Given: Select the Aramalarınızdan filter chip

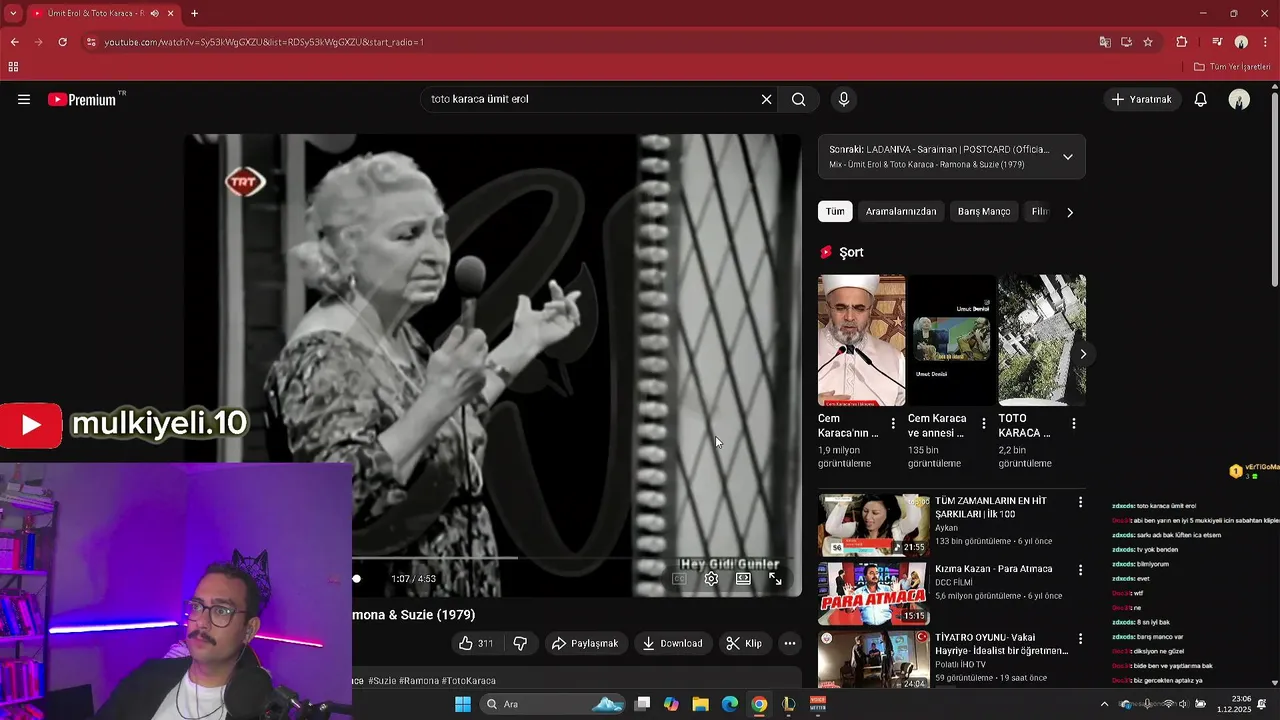Looking at the screenshot, I should [x=901, y=211].
